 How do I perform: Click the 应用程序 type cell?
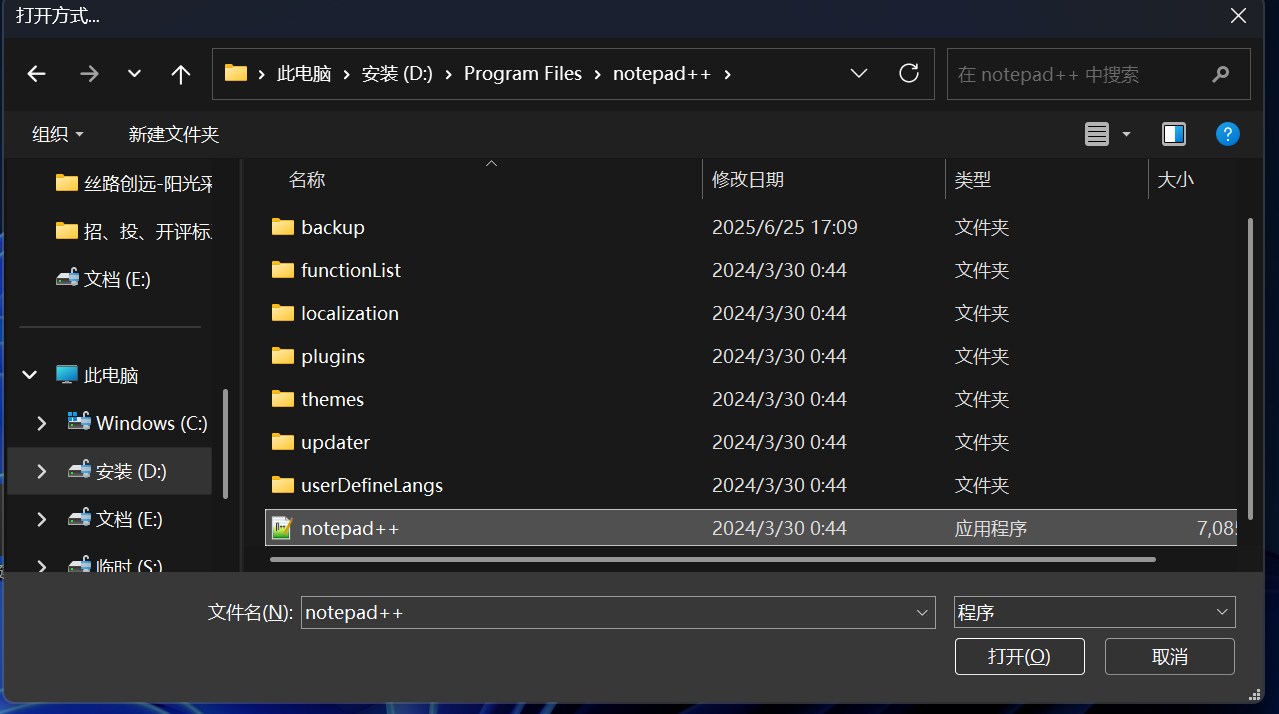point(990,528)
